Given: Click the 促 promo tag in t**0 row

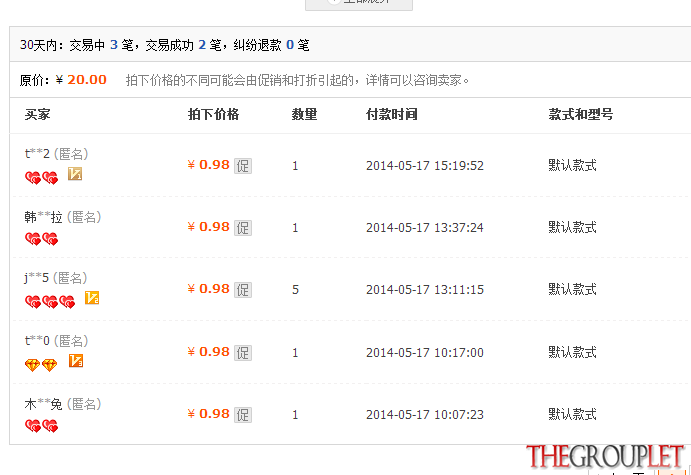Looking at the screenshot, I should pyautogui.click(x=243, y=353).
